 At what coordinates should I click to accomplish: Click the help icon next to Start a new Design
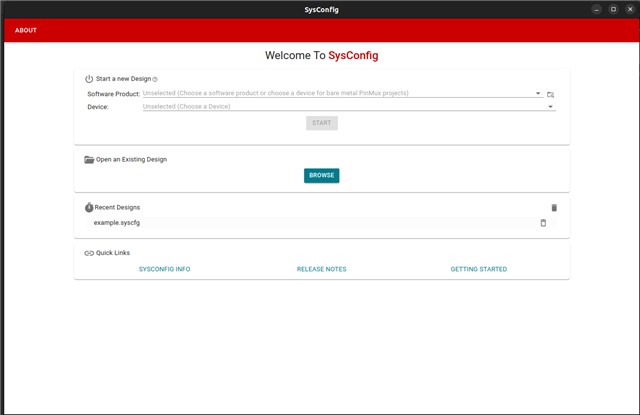tap(155, 80)
